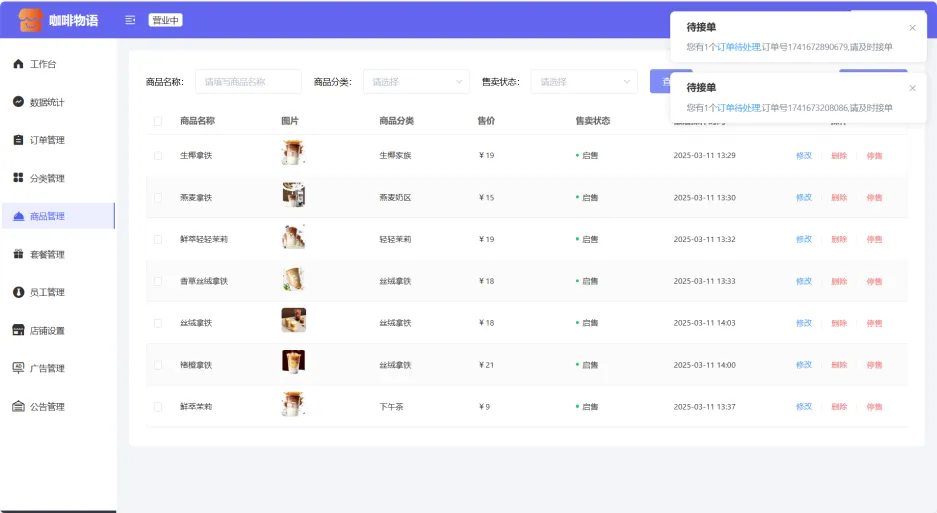Tick the checkbox for 生椰拿铁 row
Image resolution: width=937 pixels, height=513 pixels.
[157, 156]
